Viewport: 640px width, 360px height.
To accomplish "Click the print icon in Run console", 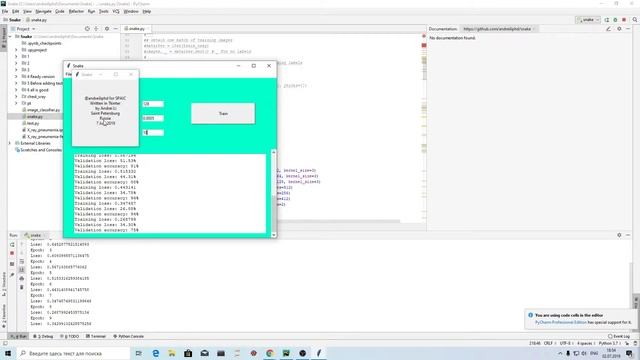I will (x=22, y=279).
